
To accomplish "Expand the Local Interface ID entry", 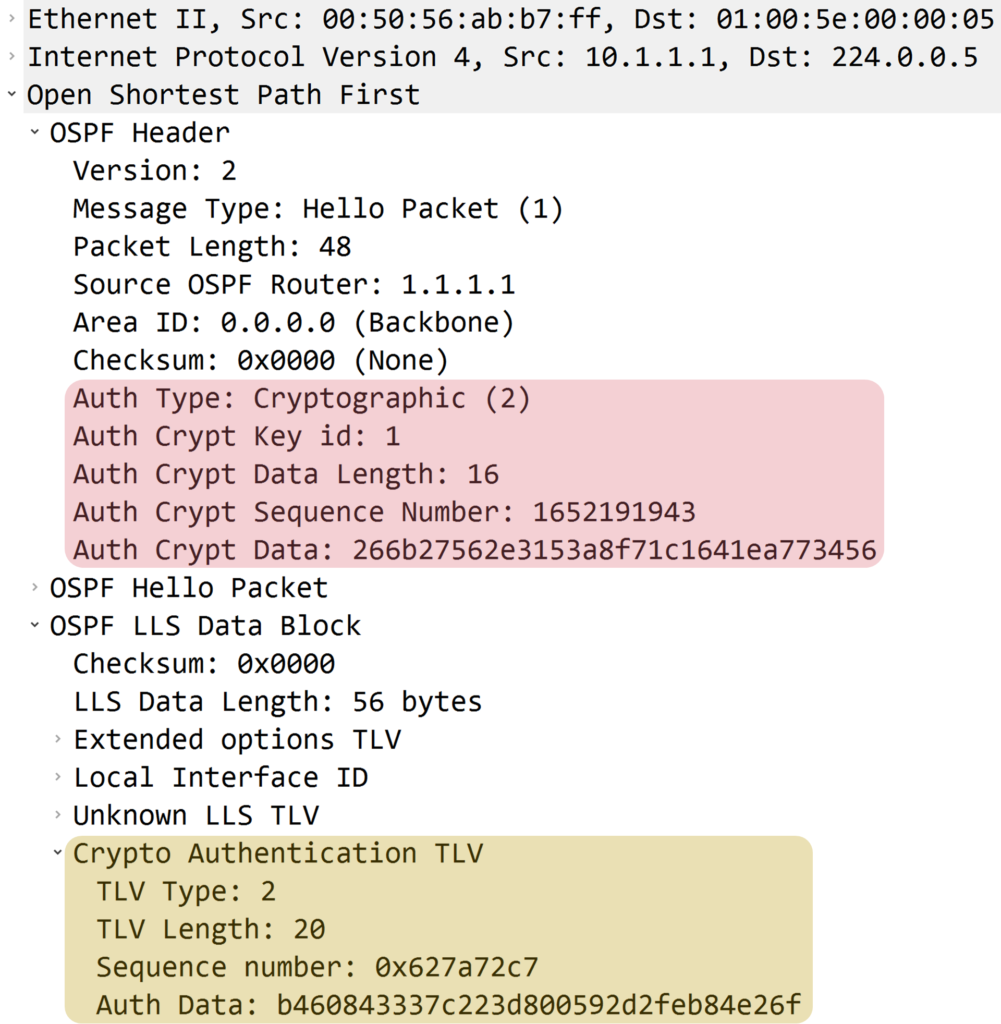I will coord(56,778).
